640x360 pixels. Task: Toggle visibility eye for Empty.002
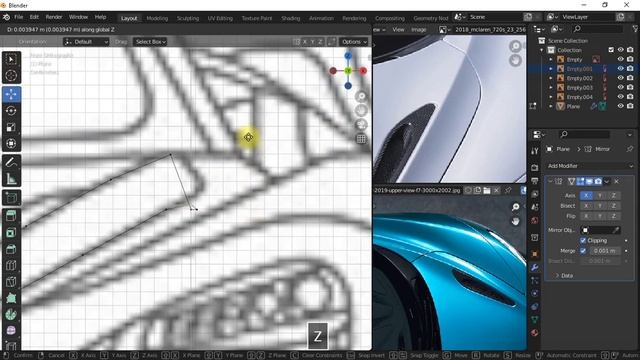point(620,78)
